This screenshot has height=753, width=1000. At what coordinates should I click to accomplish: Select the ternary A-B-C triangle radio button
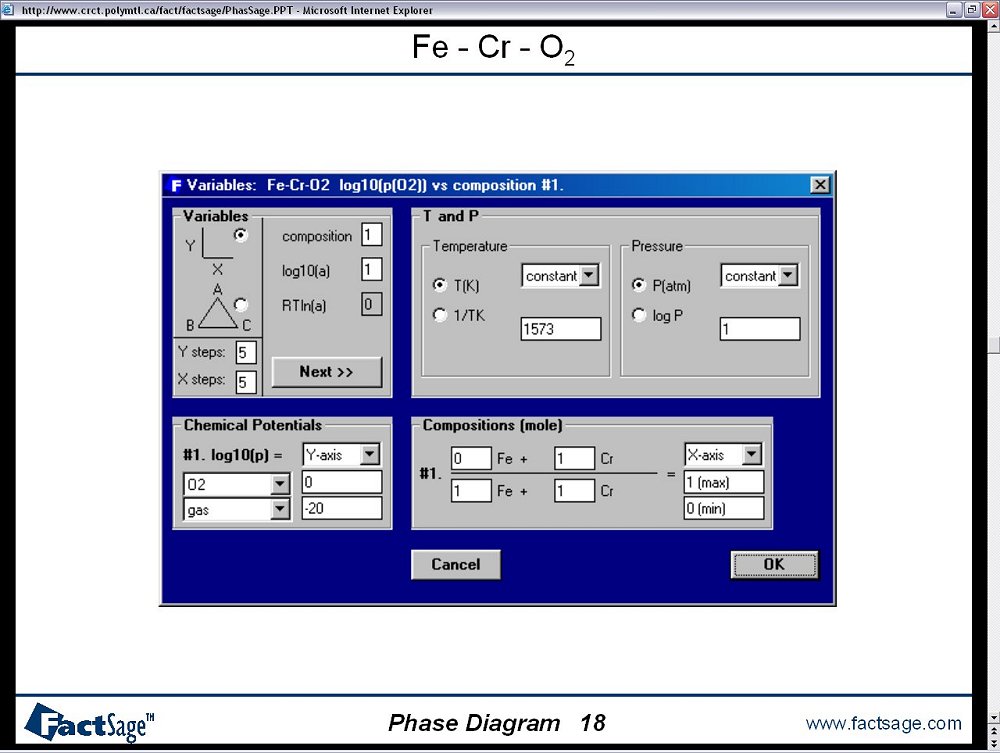pyautogui.click(x=241, y=304)
